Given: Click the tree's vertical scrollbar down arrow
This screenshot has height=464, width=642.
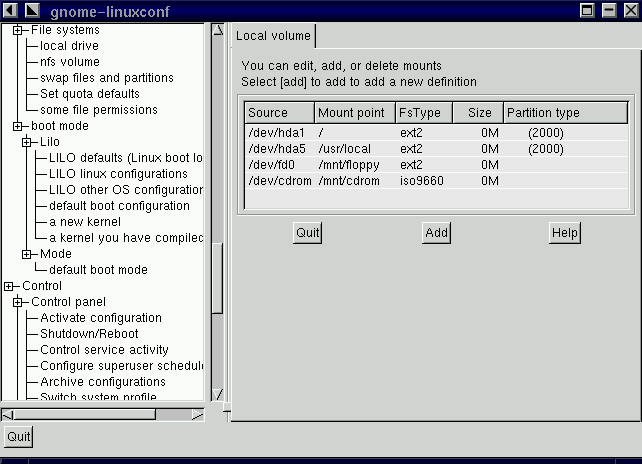Looking at the screenshot, I should click(x=217, y=395).
